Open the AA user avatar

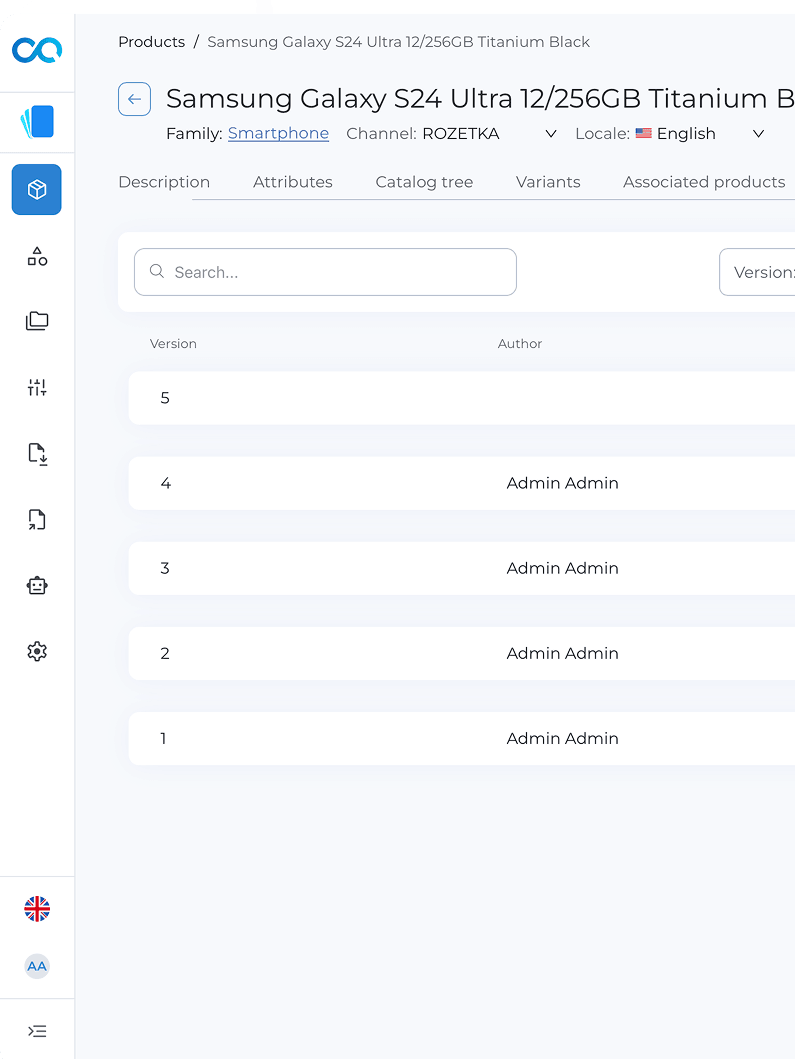[37, 966]
